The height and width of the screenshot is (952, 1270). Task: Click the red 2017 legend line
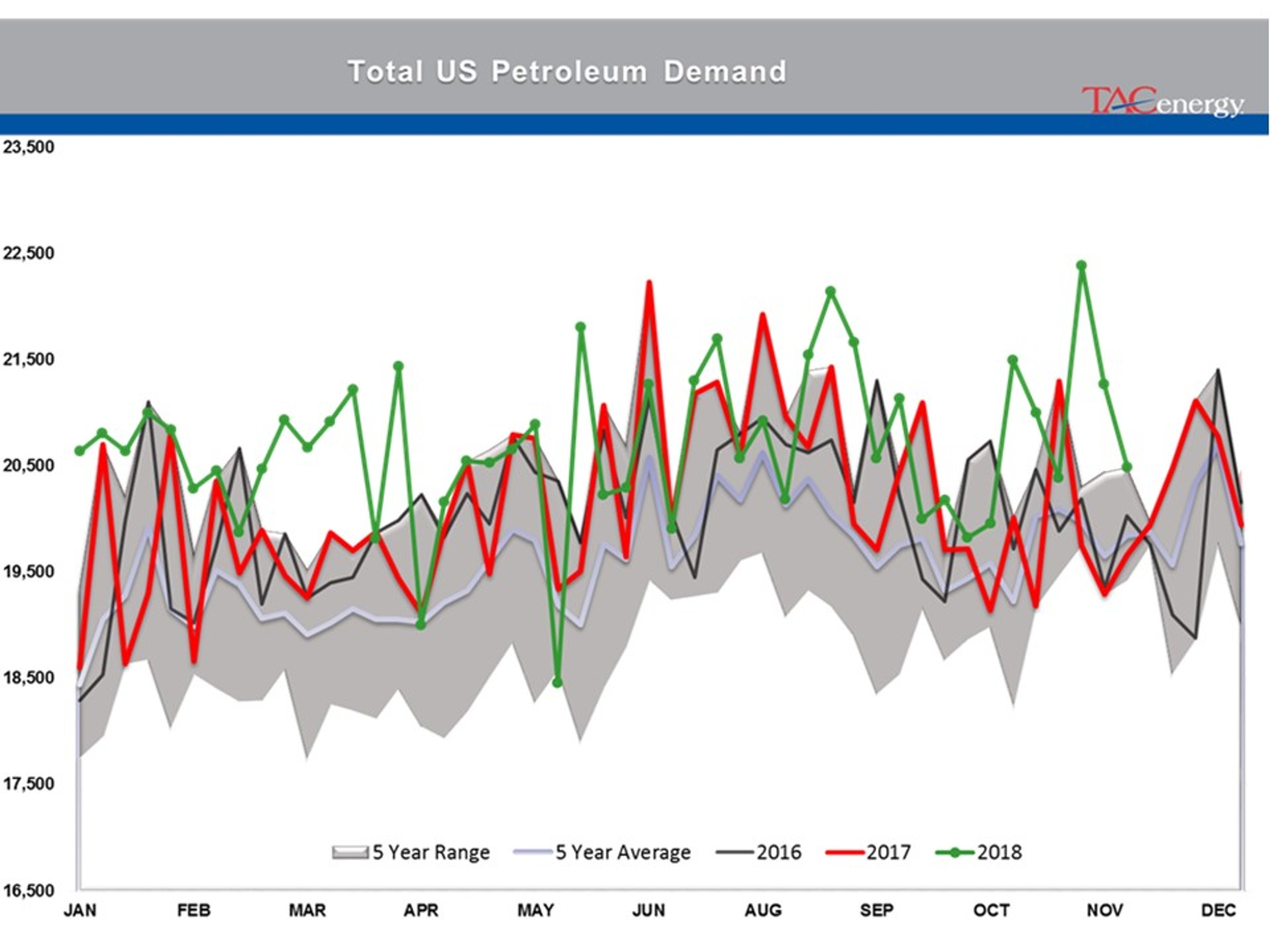tap(845, 853)
